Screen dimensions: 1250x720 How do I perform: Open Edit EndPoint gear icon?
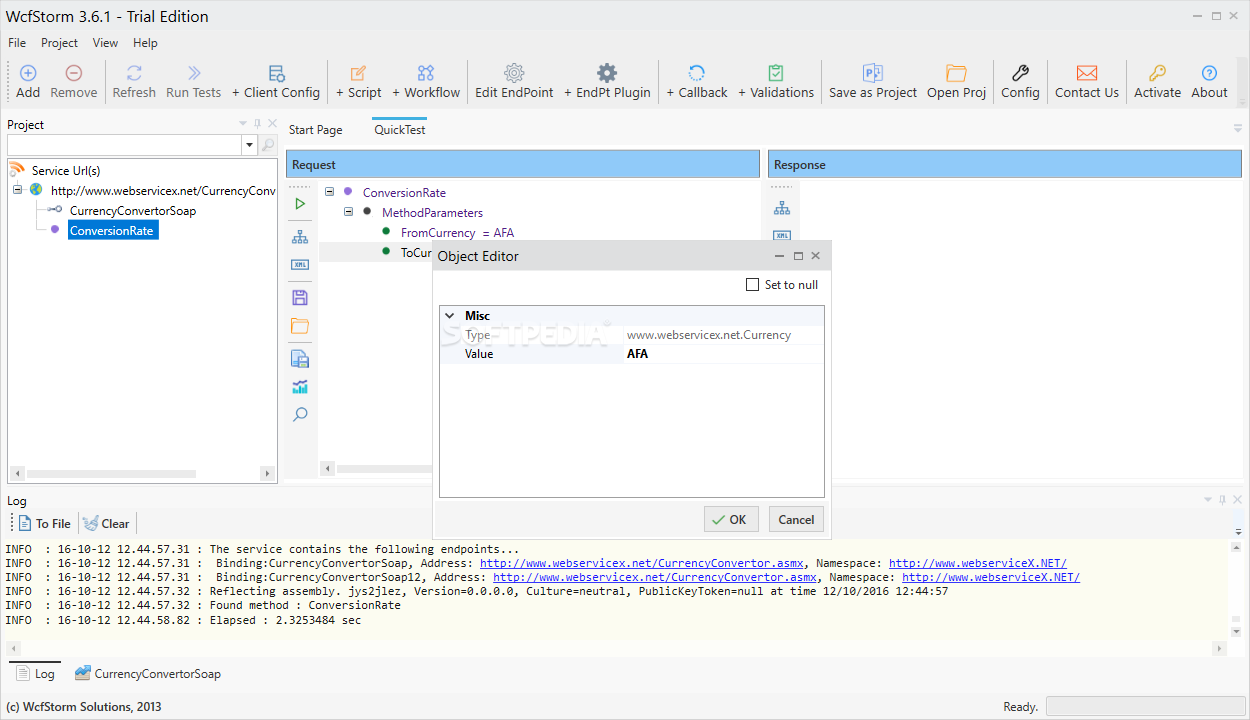click(514, 73)
